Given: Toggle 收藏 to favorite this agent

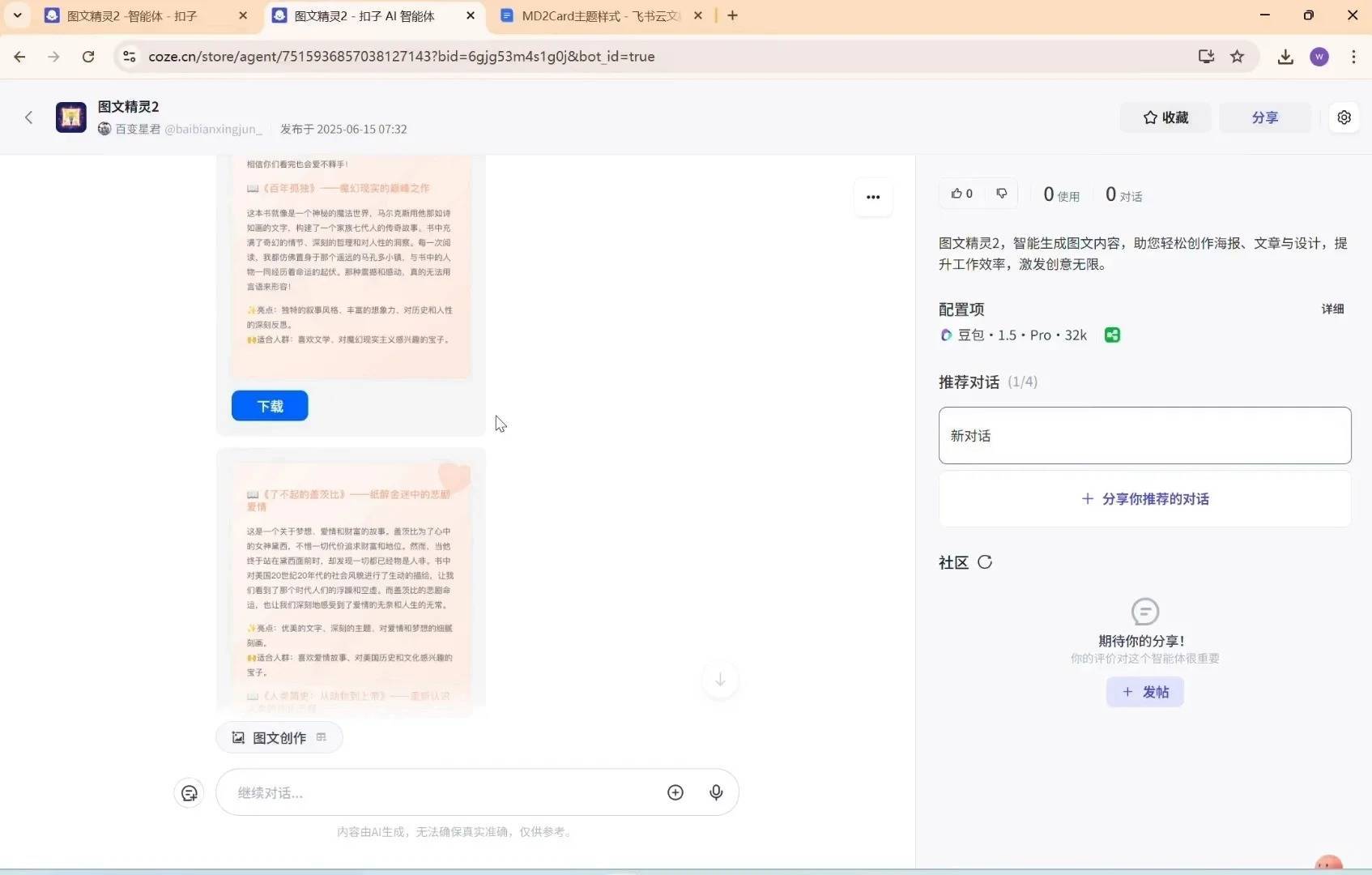Looking at the screenshot, I should 1165,117.
